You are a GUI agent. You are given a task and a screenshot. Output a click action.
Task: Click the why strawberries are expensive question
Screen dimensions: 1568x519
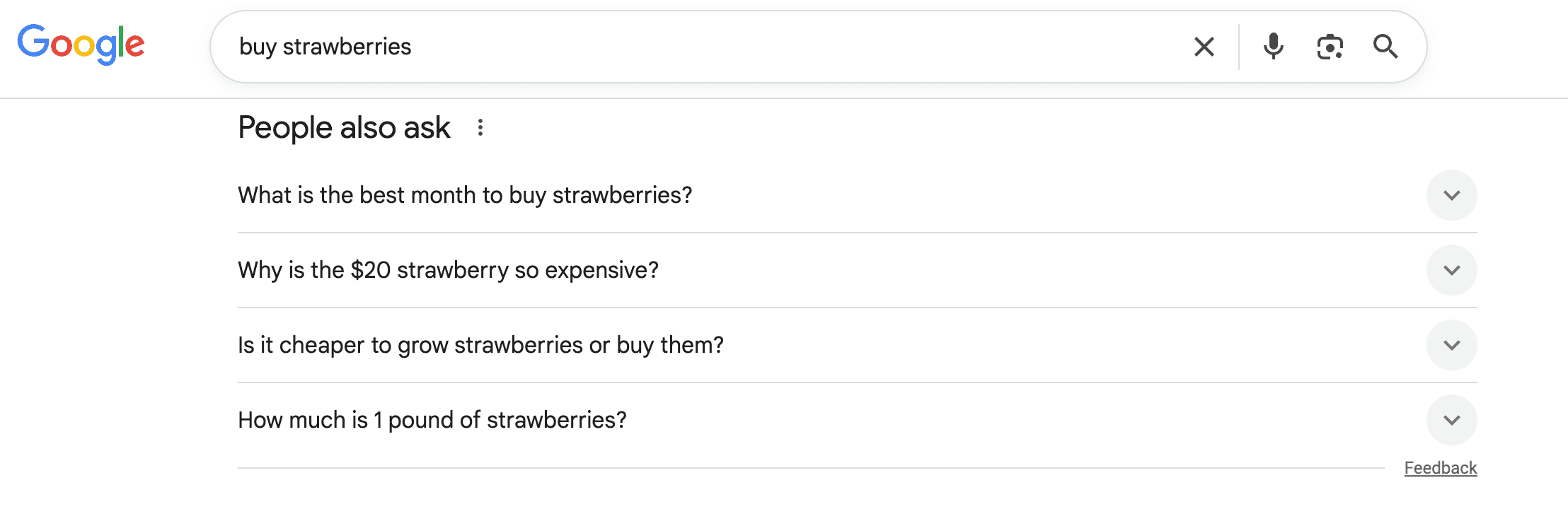click(448, 269)
